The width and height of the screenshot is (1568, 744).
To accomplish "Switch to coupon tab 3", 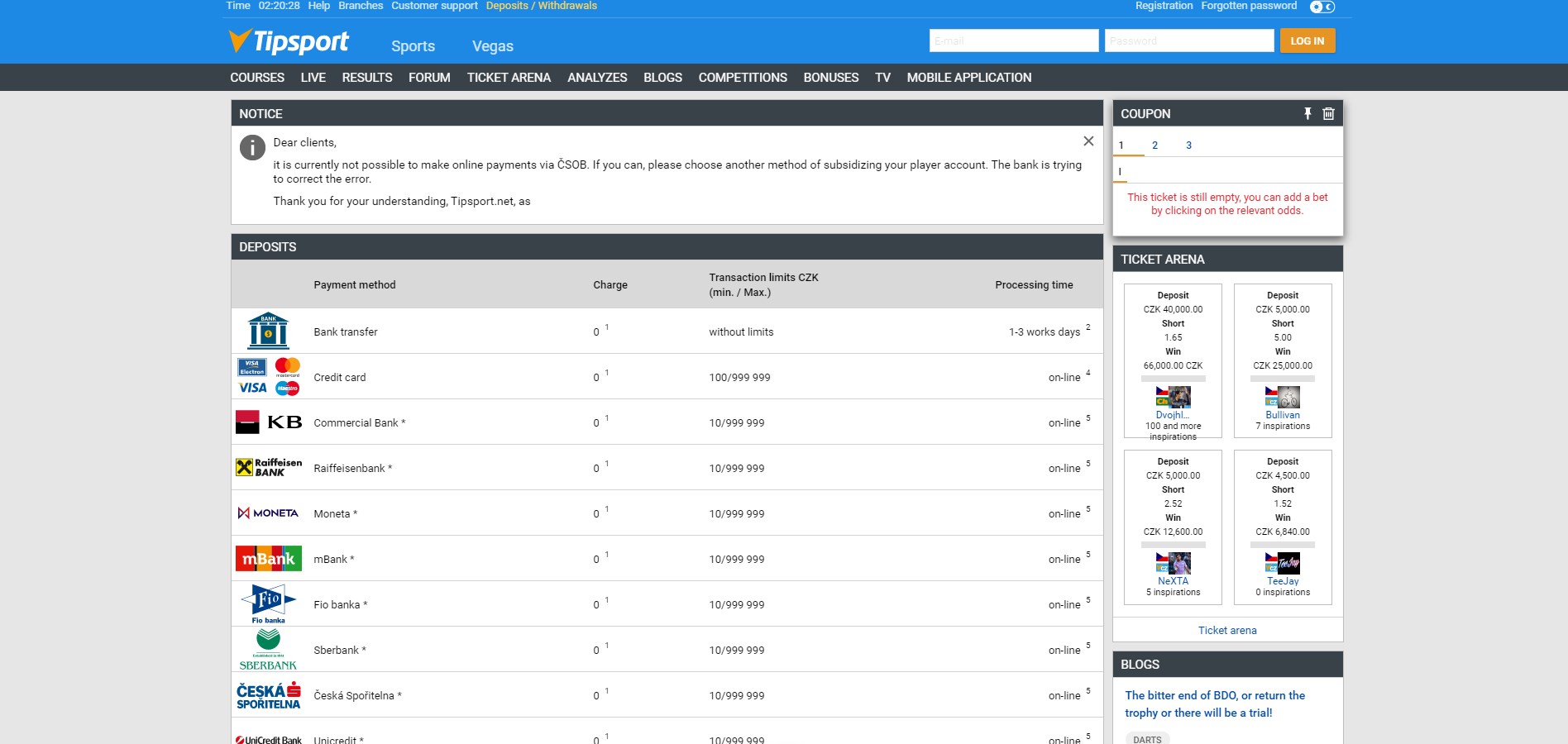I will click(x=1188, y=145).
